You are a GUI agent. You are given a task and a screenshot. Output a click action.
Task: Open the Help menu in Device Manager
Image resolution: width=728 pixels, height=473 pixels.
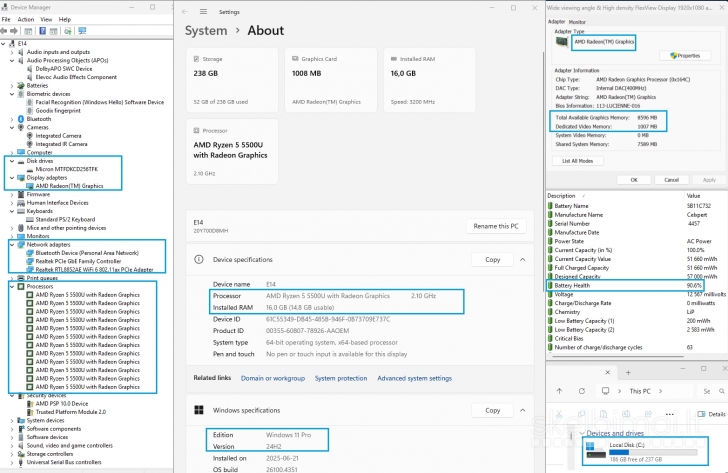pos(65,19)
